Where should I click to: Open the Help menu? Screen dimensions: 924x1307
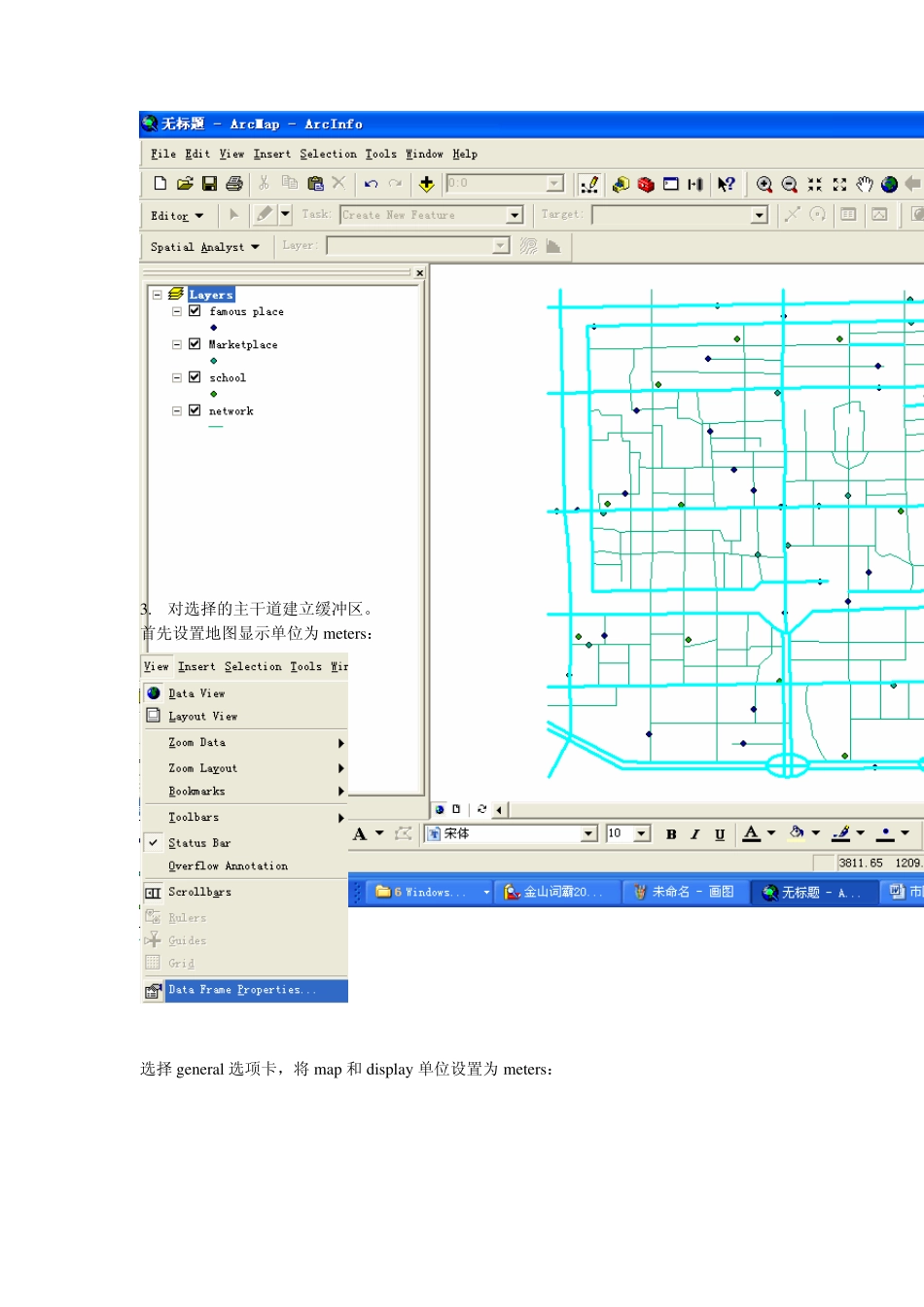pyautogui.click(x=465, y=154)
